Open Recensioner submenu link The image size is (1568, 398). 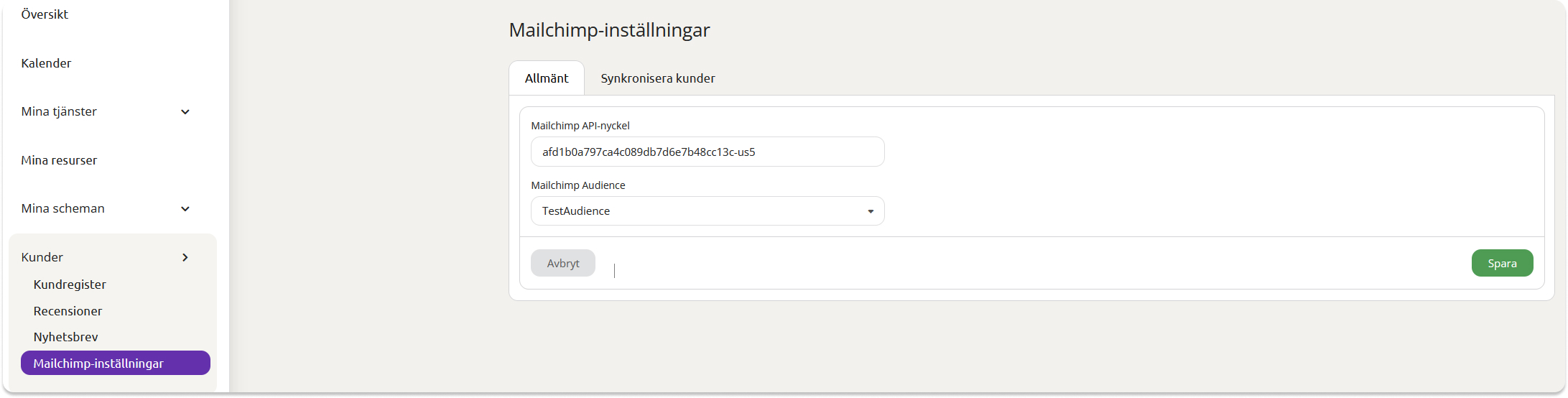(x=68, y=311)
